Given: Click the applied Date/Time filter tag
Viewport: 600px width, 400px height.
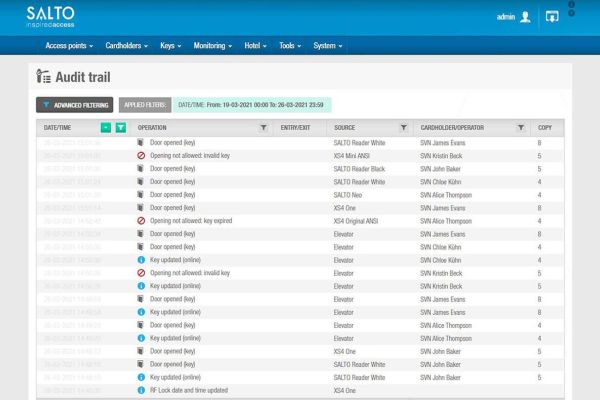Looking at the screenshot, I should coord(250,104).
